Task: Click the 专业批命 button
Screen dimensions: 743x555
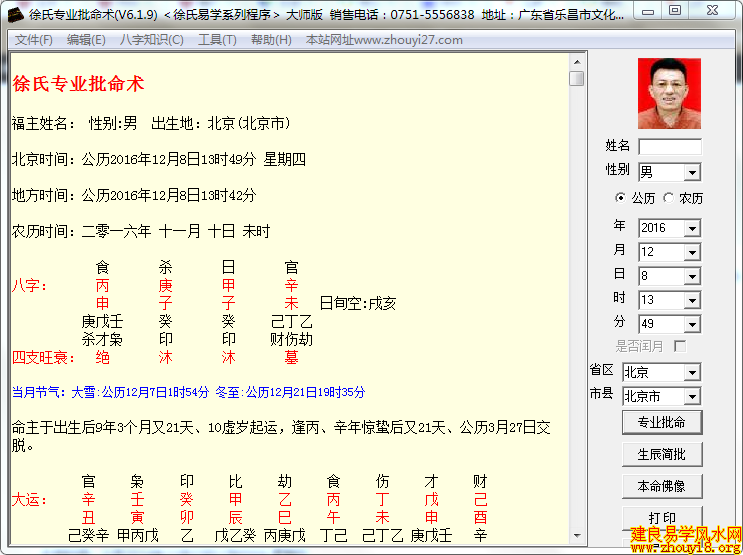Action: [x=661, y=423]
